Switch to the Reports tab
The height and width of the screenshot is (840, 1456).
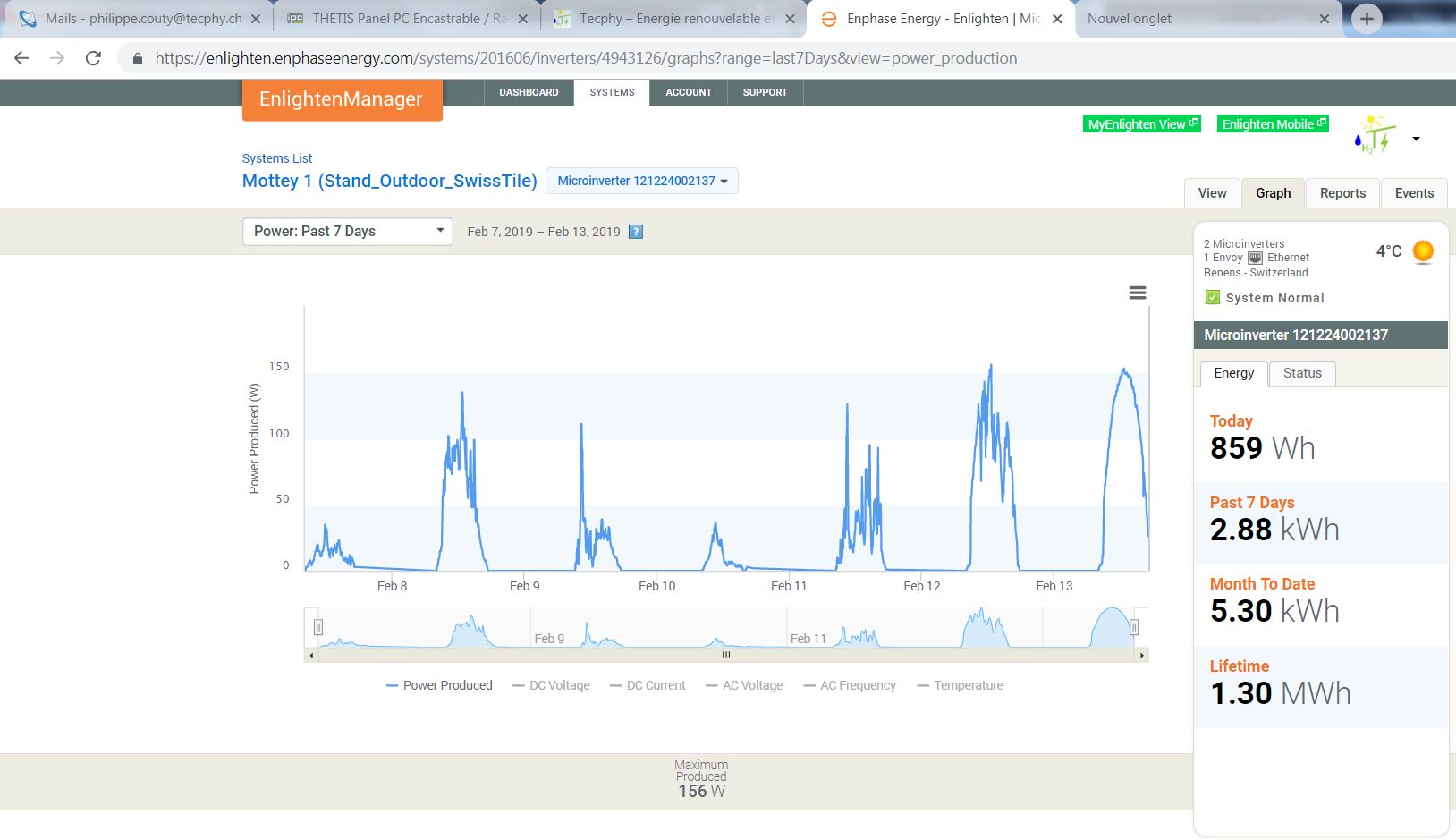[x=1342, y=193]
